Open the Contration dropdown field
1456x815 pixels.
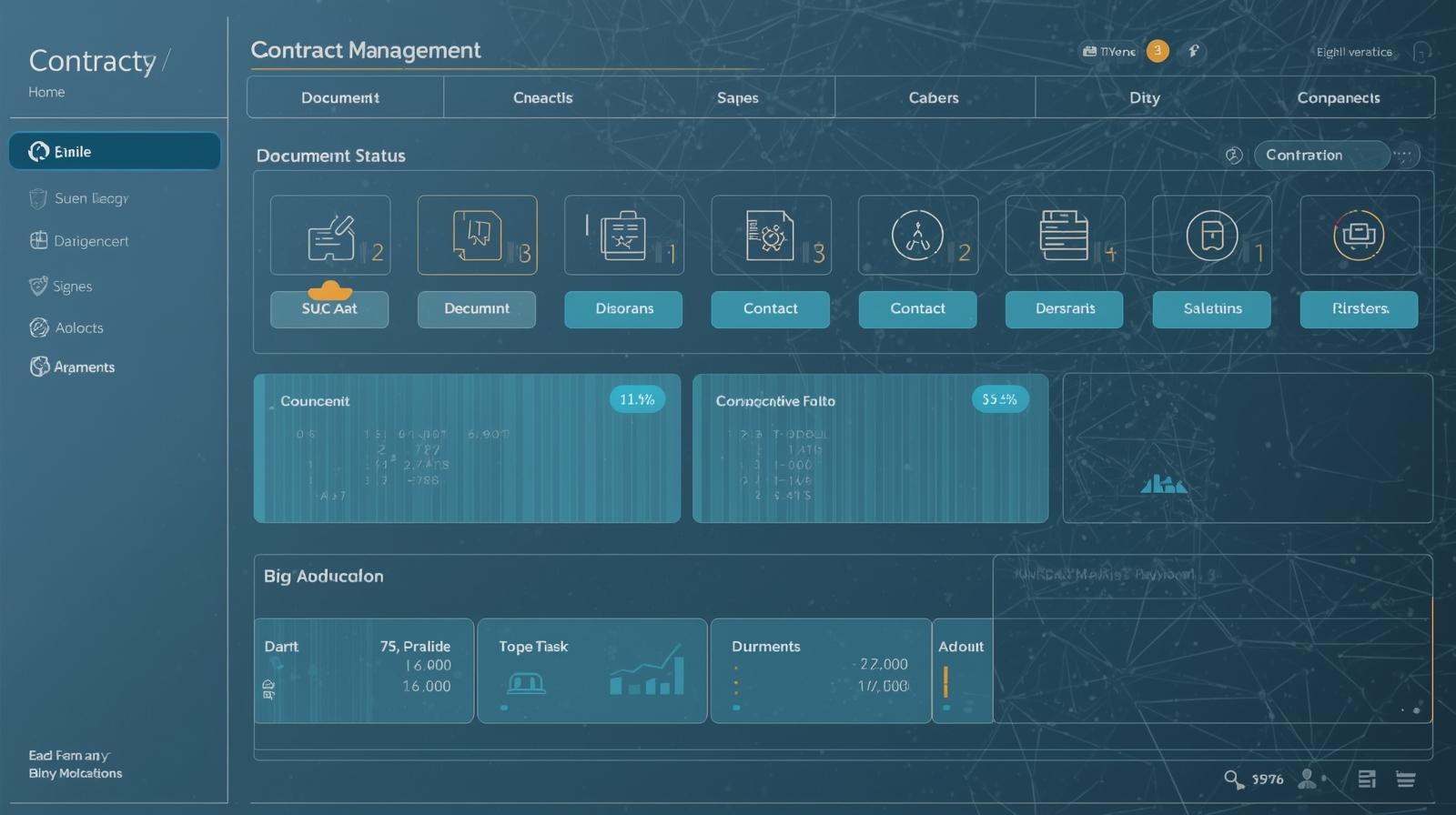coord(1320,156)
